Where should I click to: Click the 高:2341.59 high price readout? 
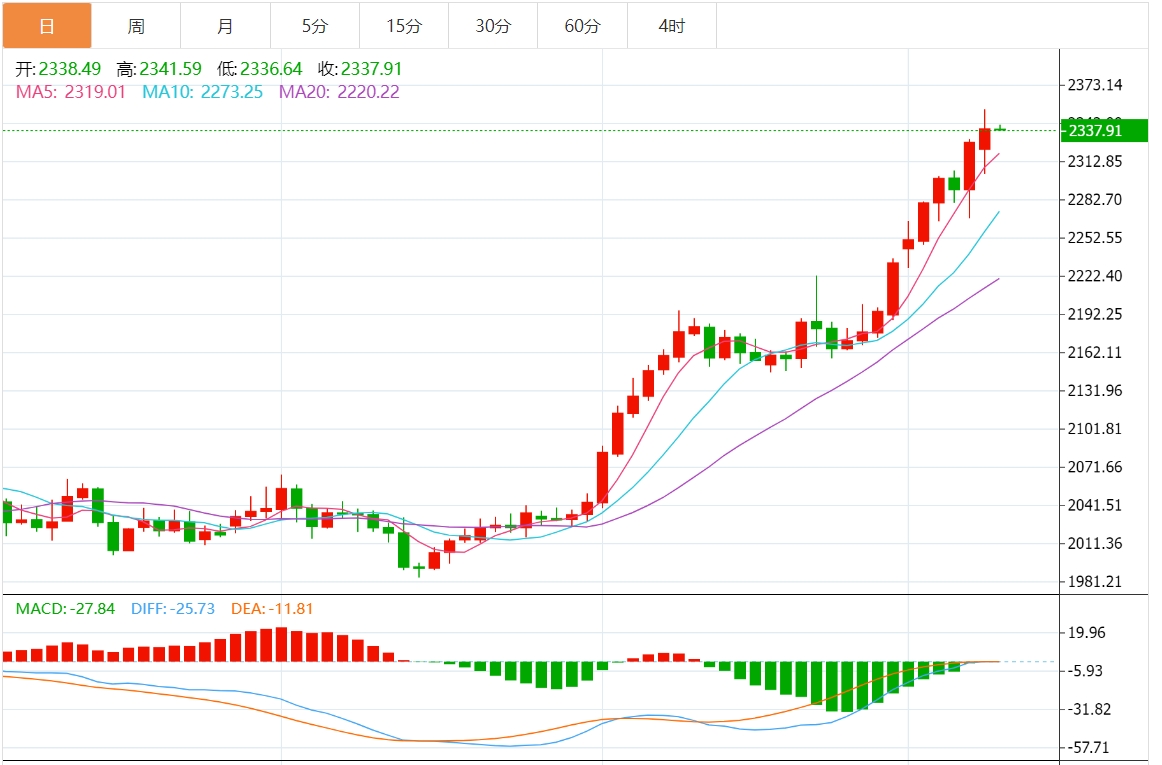point(159,69)
